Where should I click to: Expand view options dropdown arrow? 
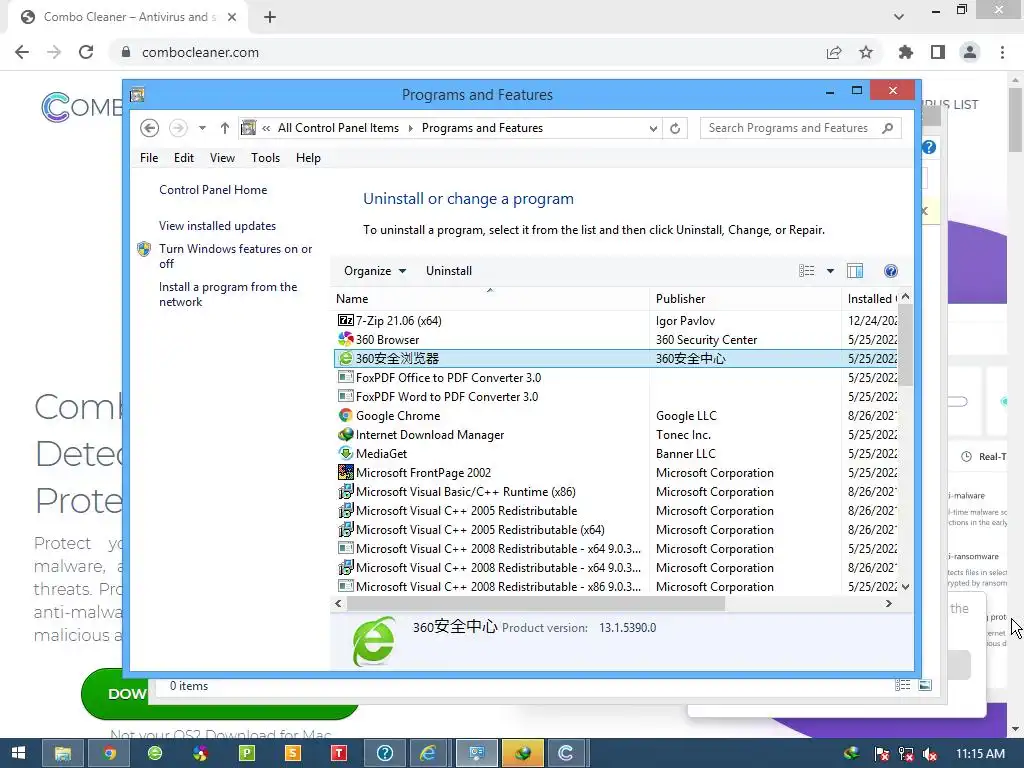pos(830,271)
